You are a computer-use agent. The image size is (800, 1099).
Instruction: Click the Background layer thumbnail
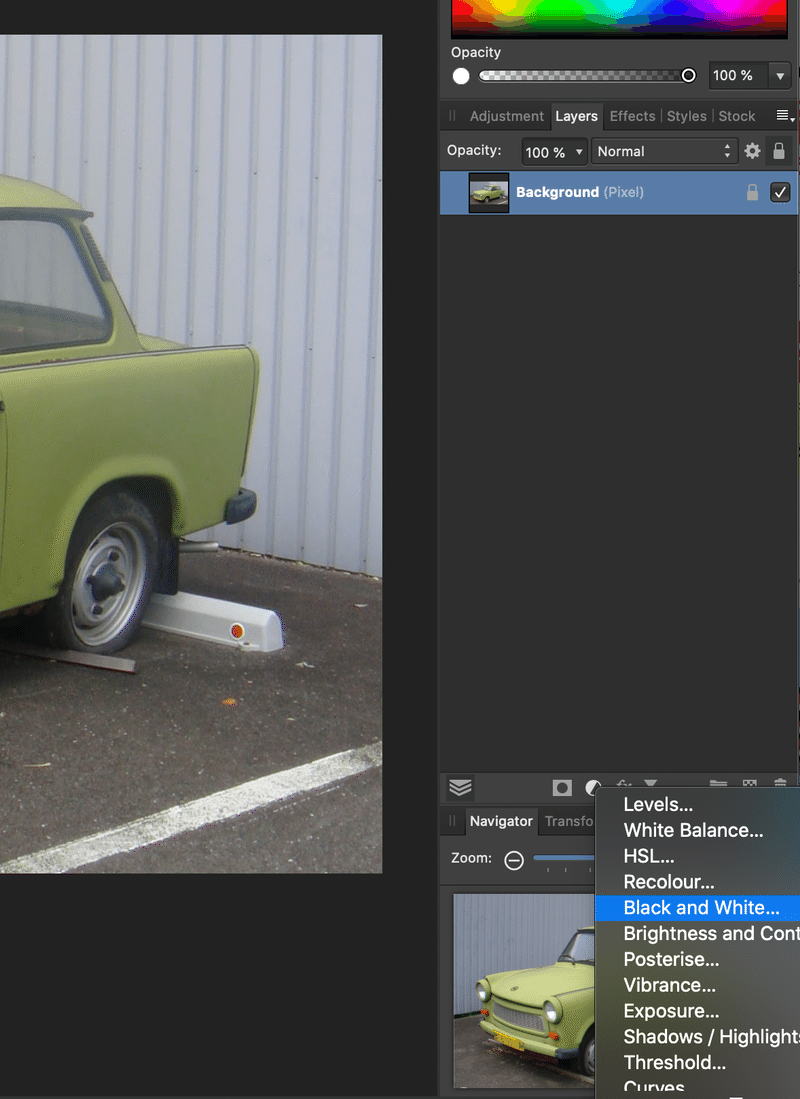(489, 193)
